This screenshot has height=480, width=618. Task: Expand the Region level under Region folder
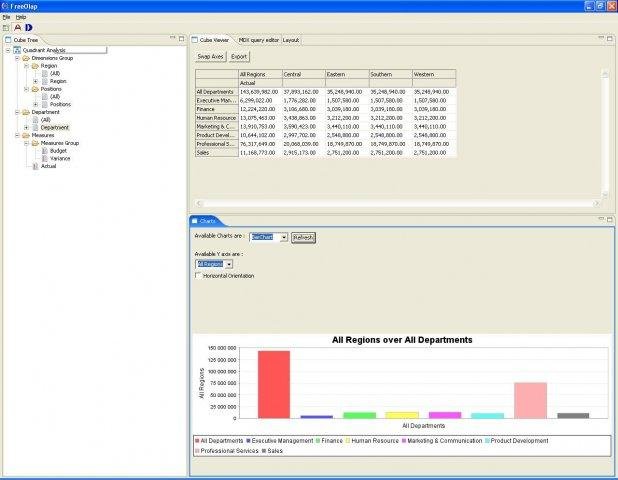pyautogui.click(x=35, y=82)
